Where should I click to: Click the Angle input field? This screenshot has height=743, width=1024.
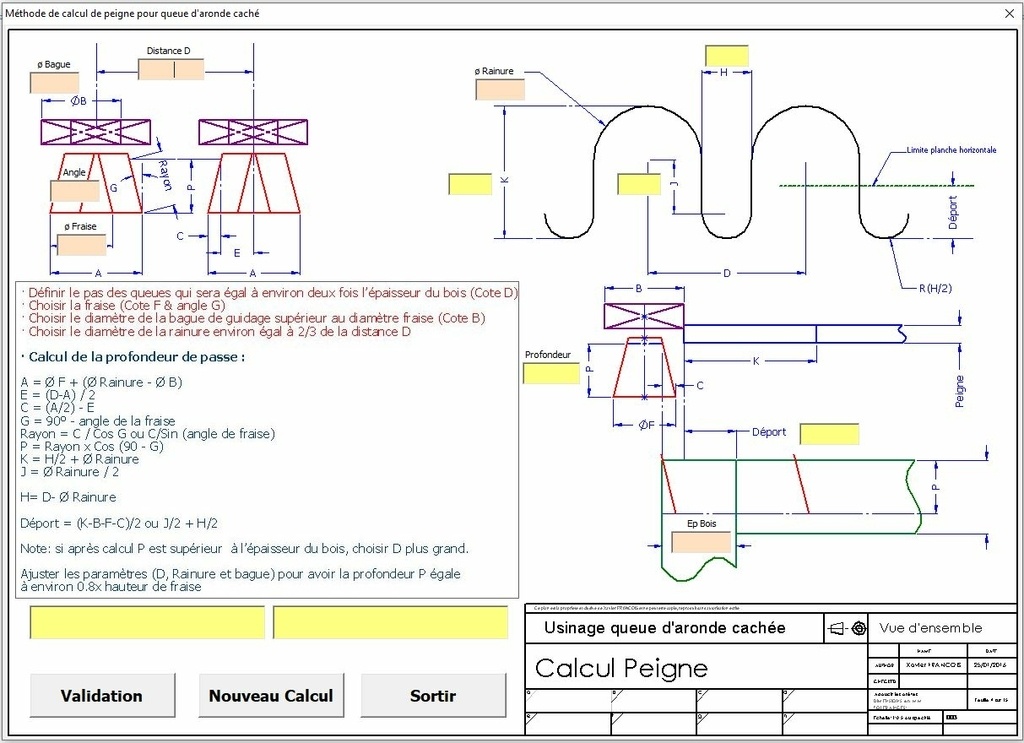(x=75, y=191)
